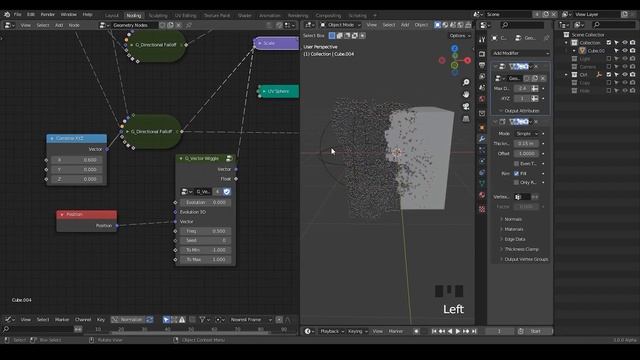Open the Object Mode dropdown
The image size is (640, 360).
click(340, 25)
